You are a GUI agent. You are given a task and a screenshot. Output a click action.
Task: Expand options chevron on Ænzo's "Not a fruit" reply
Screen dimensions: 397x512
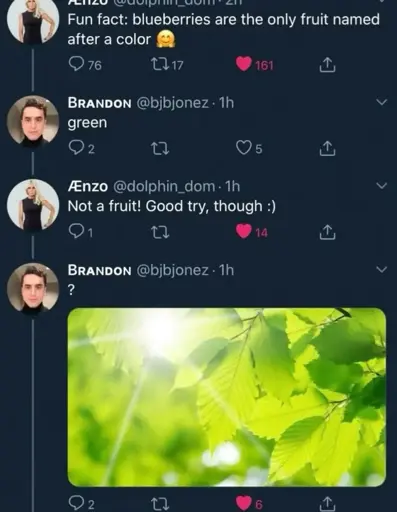point(382,185)
